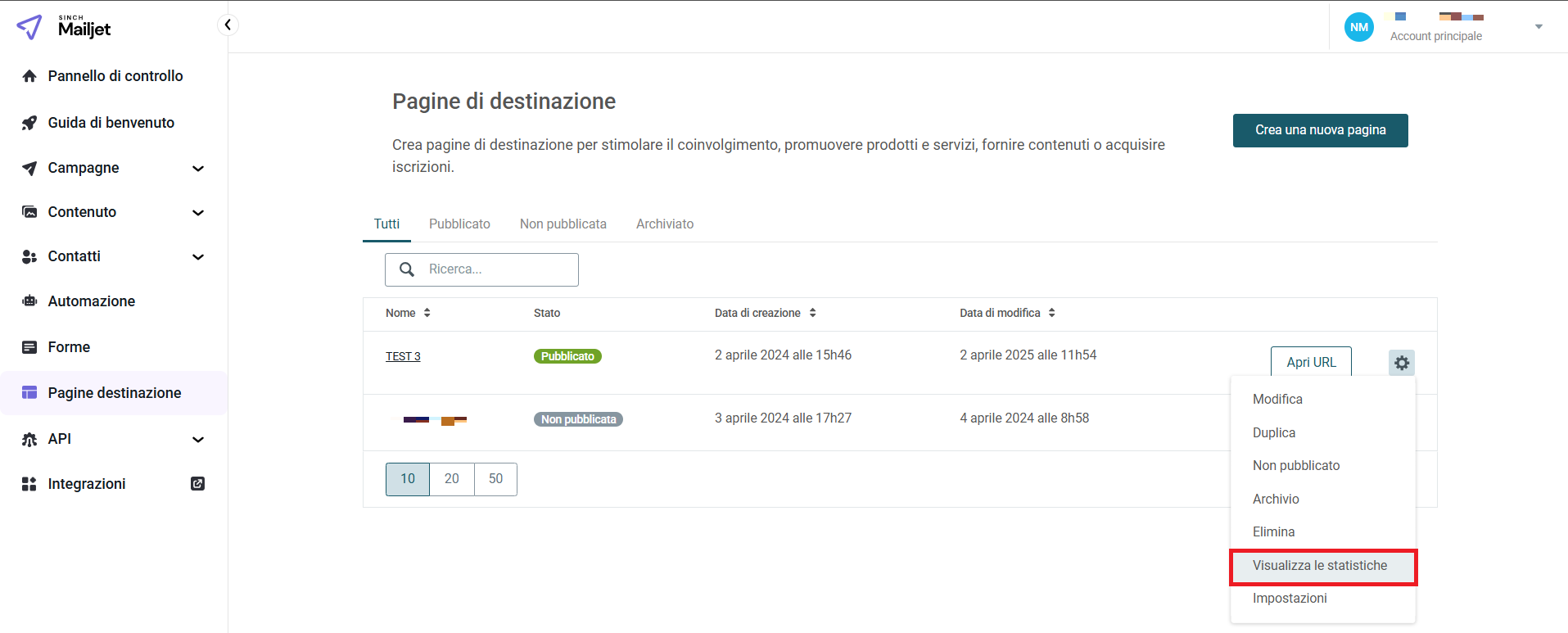Collapse the sidebar with the arrow button
1568x633 pixels.
point(228,25)
